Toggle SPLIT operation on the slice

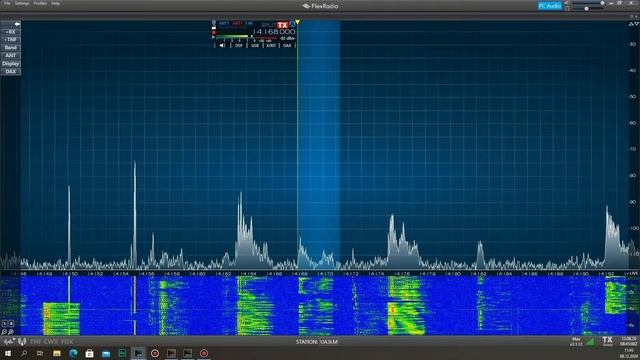click(268, 25)
